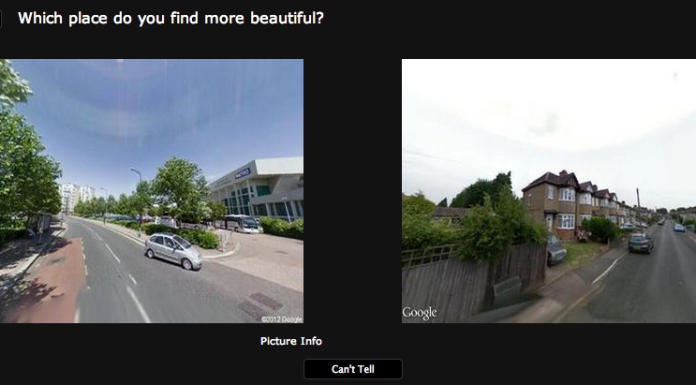Click the white apartment blocks in left photo
The width and height of the screenshot is (696, 385).
pos(76,196)
